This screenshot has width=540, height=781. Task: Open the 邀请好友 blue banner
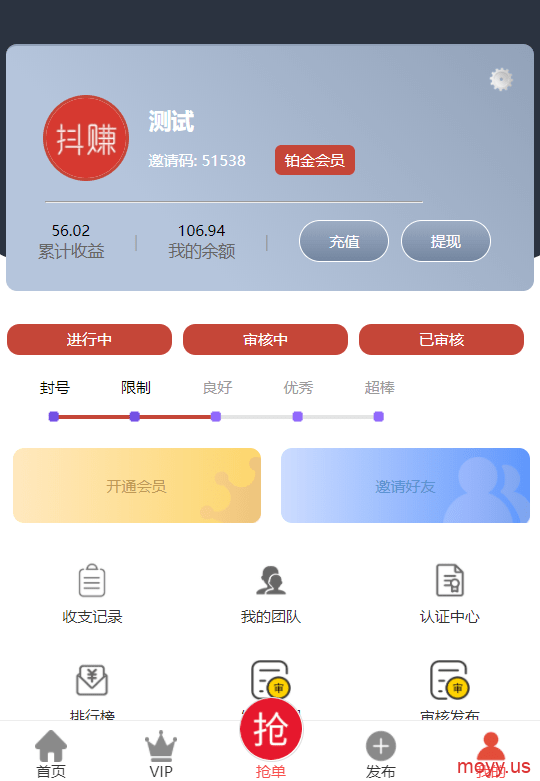(x=405, y=486)
